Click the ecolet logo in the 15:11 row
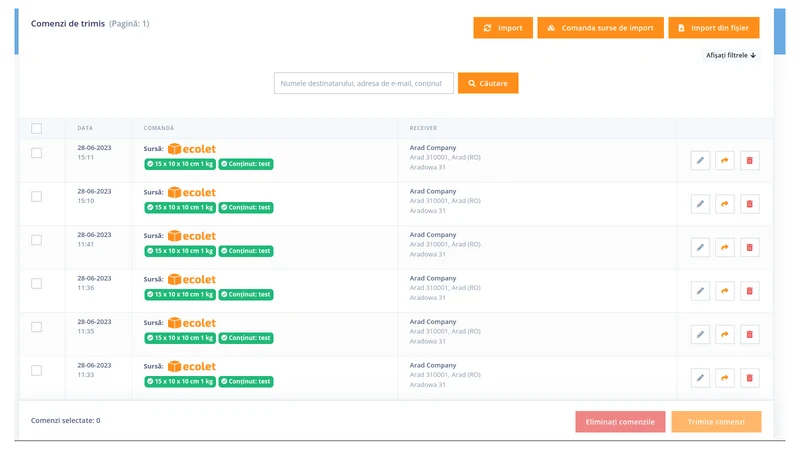Viewport: 800px width, 450px height. coord(192,149)
